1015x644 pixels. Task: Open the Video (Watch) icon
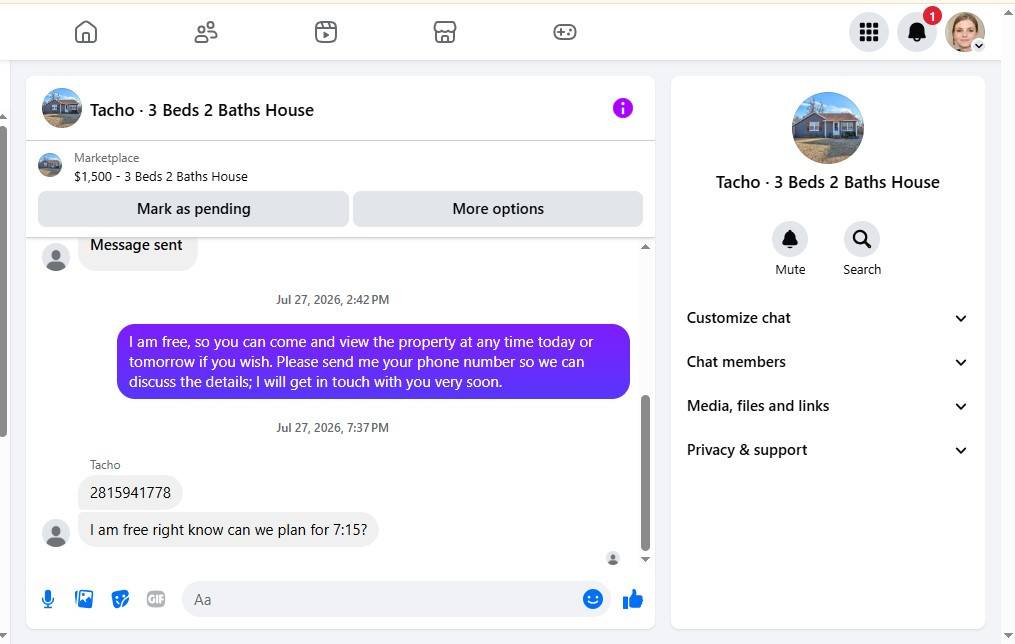click(x=326, y=32)
